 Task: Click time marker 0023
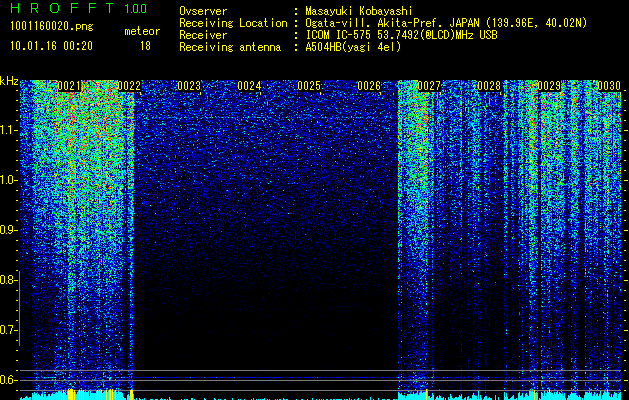[x=189, y=86]
